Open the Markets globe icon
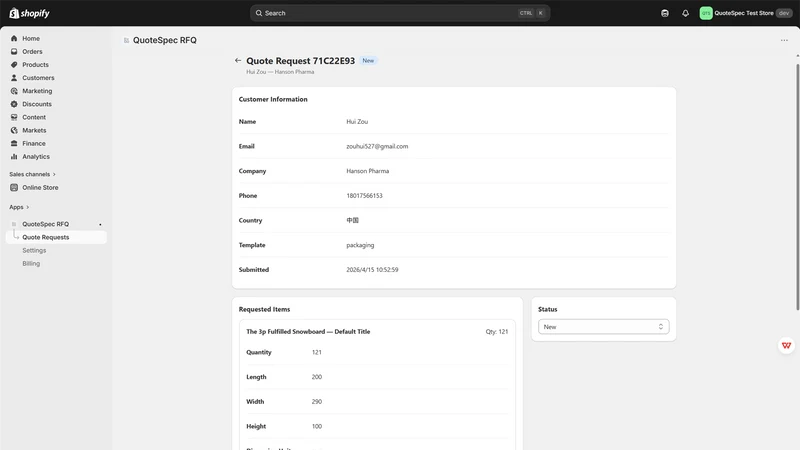Image resolution: width=800 pixels, height=450 pixels. (x=14, y=130)
